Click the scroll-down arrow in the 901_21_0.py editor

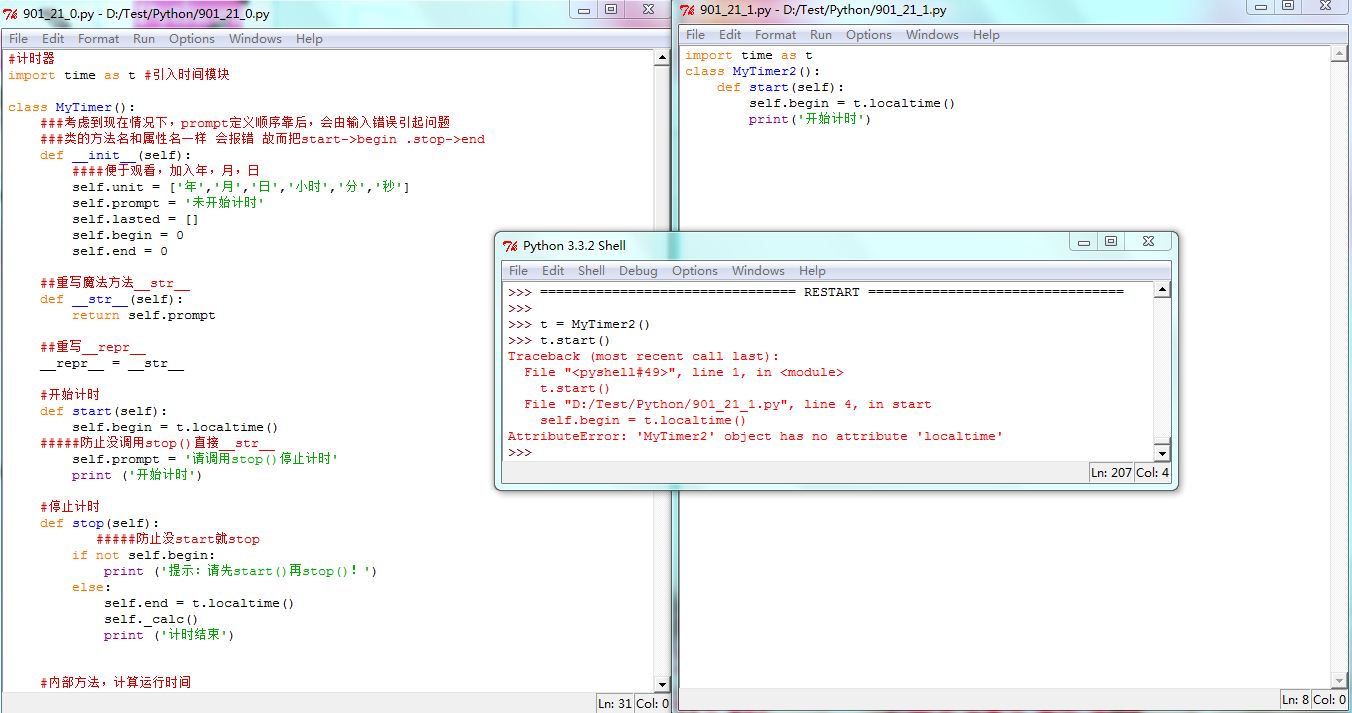tap(661, 684)
